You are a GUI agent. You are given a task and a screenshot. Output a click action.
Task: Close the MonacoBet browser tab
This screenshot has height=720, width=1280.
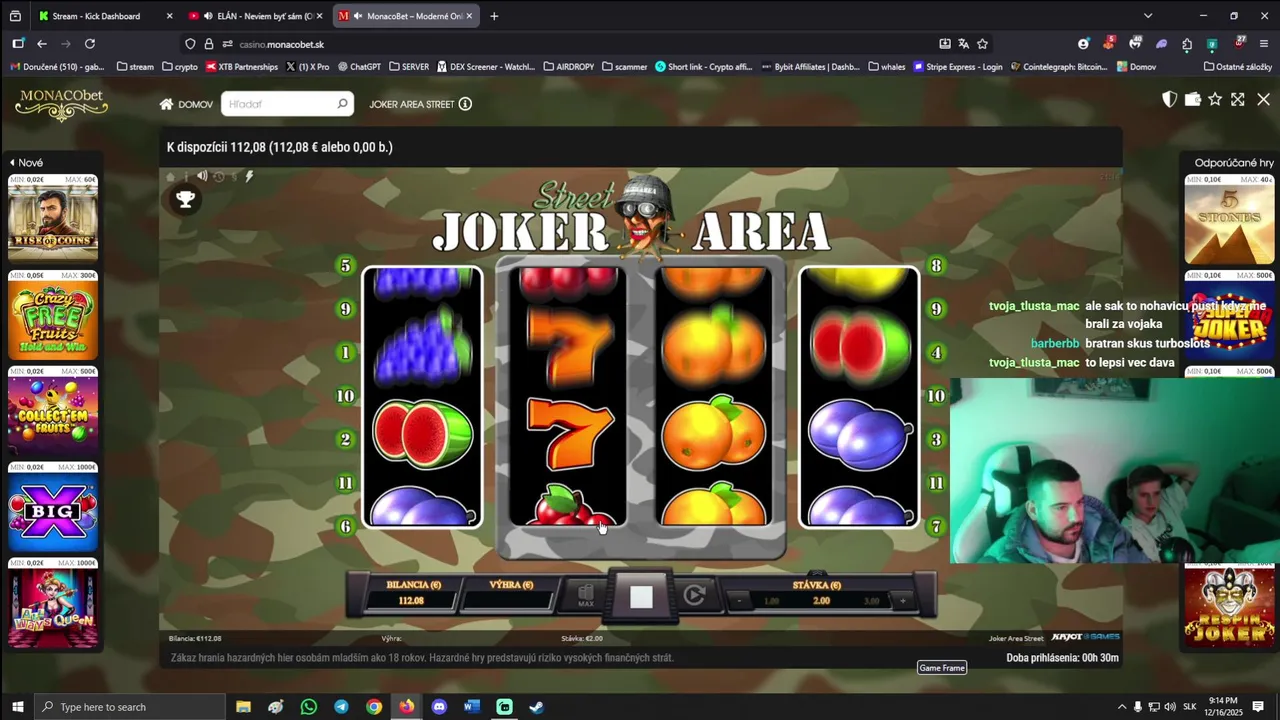pyautogui.click(x=469, y=16)
